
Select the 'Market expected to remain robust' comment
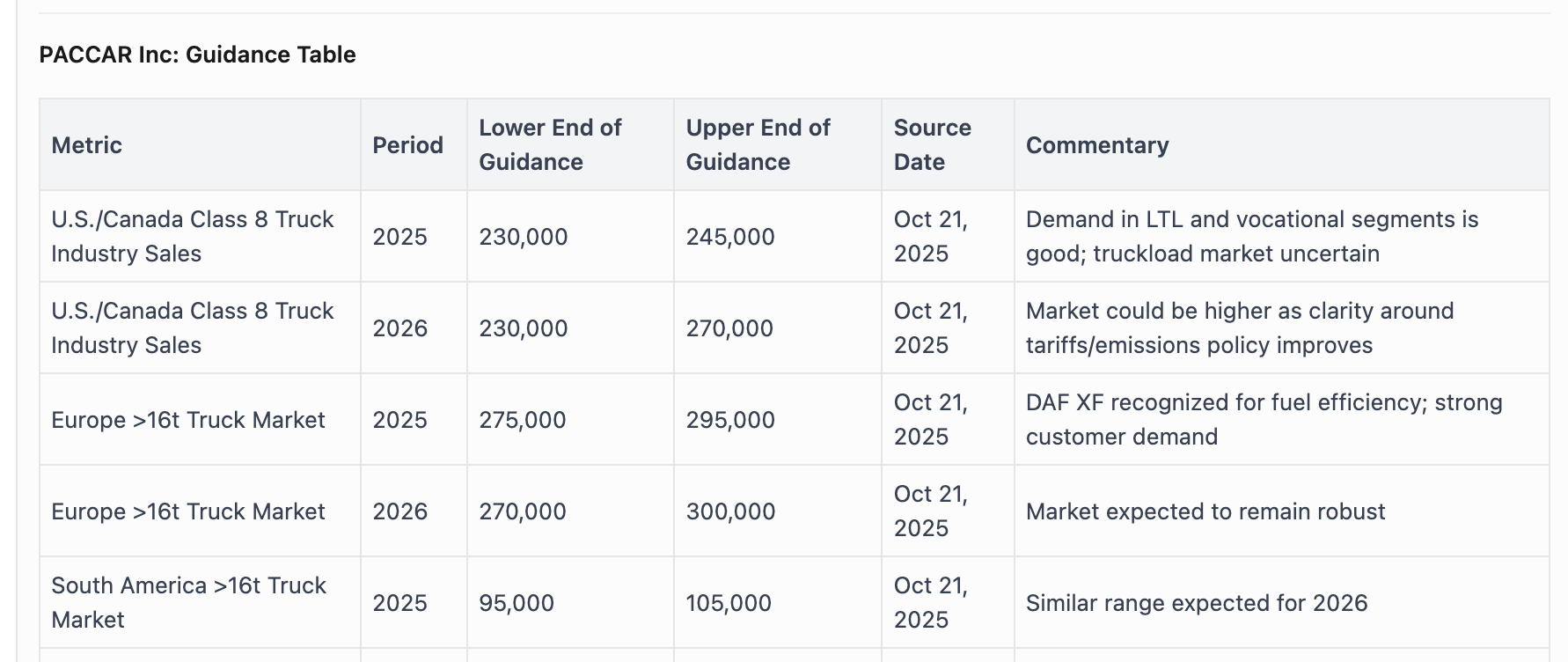click(x=1205, y=511)
